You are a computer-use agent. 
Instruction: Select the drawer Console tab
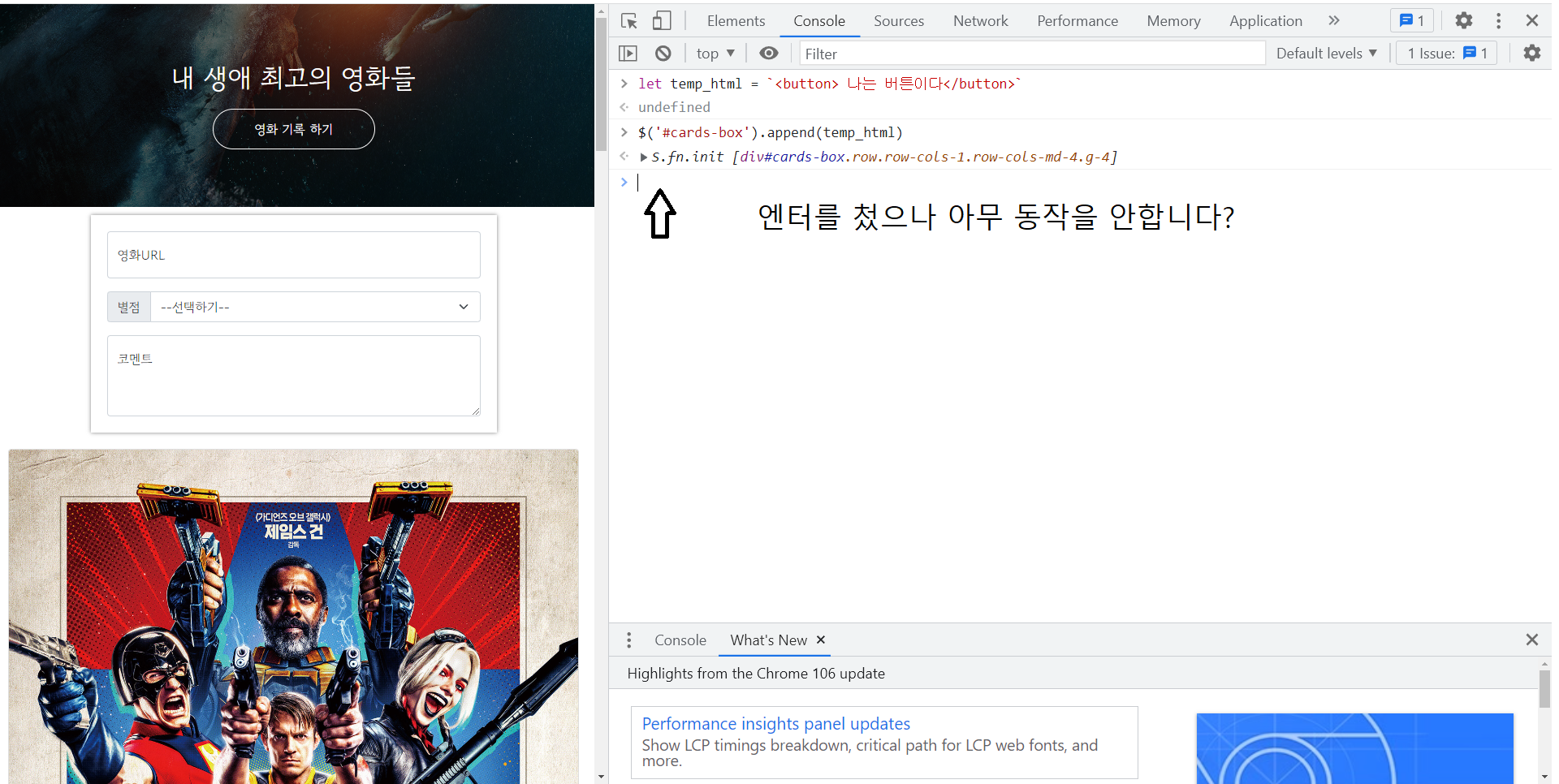click(680, 640)
